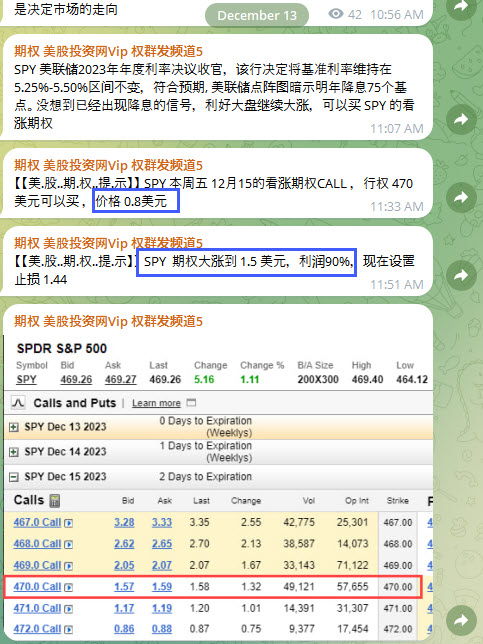483x644 pixels.
Task: Open the 472.0 Call link
Action: tap(37, 629)
